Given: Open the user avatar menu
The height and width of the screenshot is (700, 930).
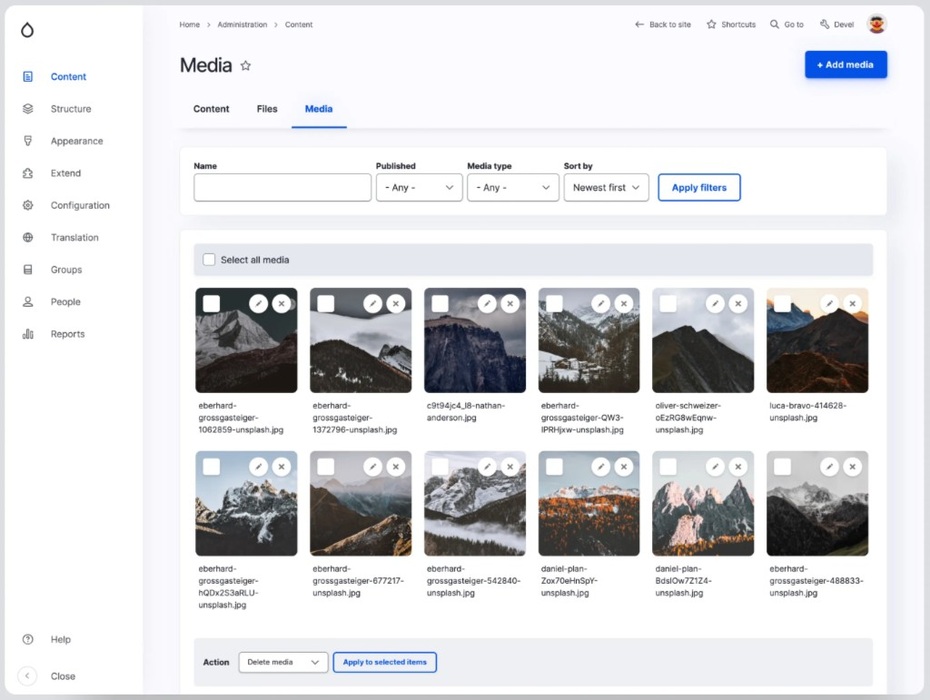Looking at the screenshot, I should (876, 24).
